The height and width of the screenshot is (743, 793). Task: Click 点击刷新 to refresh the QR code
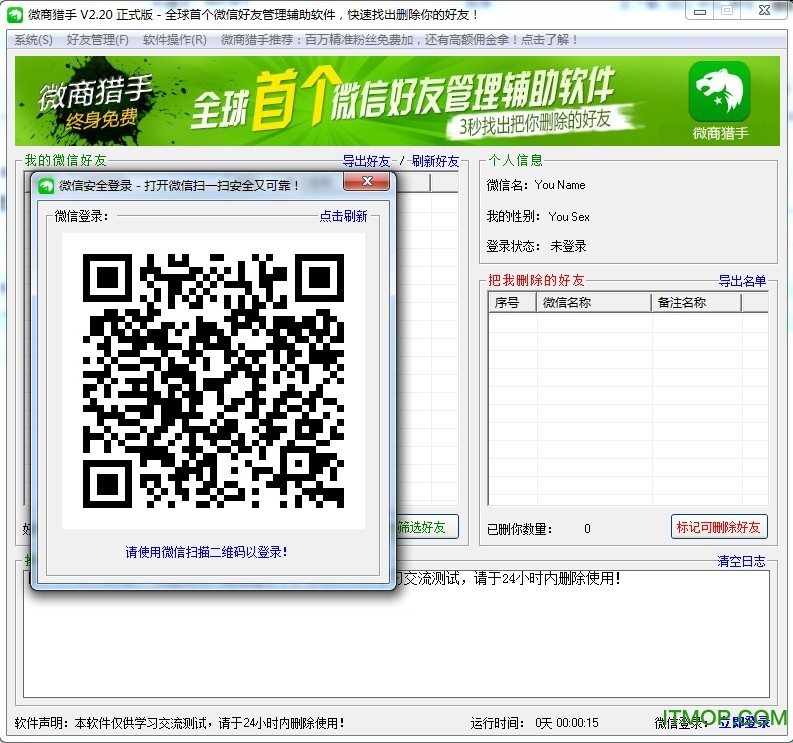point(343,216)
